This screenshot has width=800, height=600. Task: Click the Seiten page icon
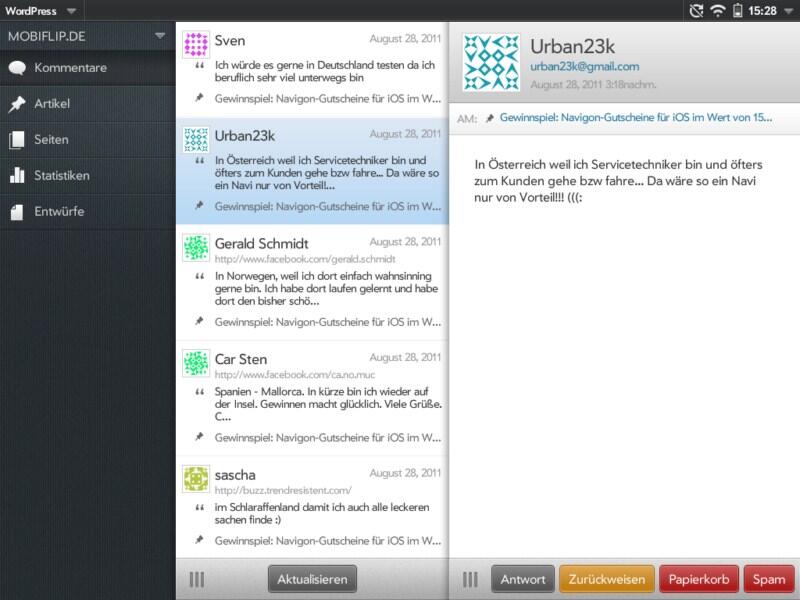(x=17, y=139)
